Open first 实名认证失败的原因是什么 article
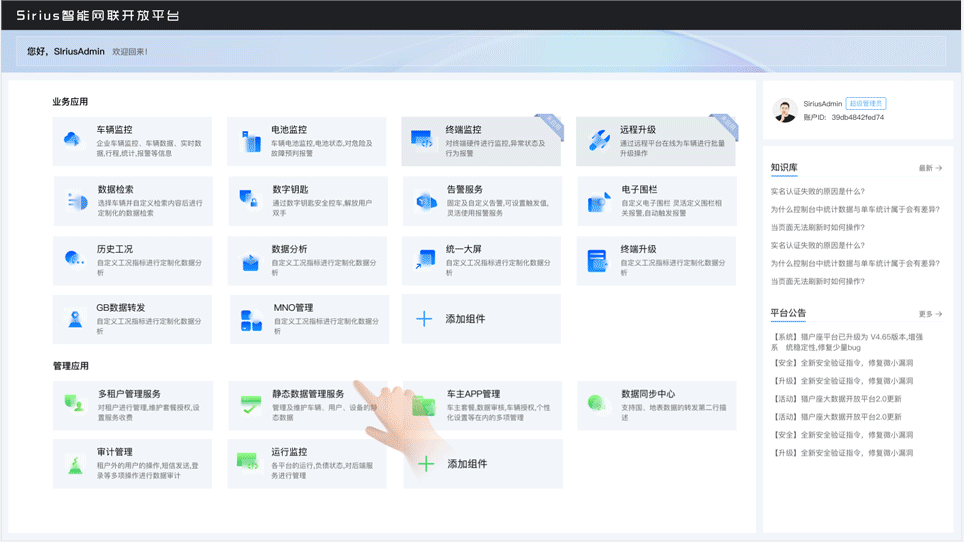 [x=817, y=191]
